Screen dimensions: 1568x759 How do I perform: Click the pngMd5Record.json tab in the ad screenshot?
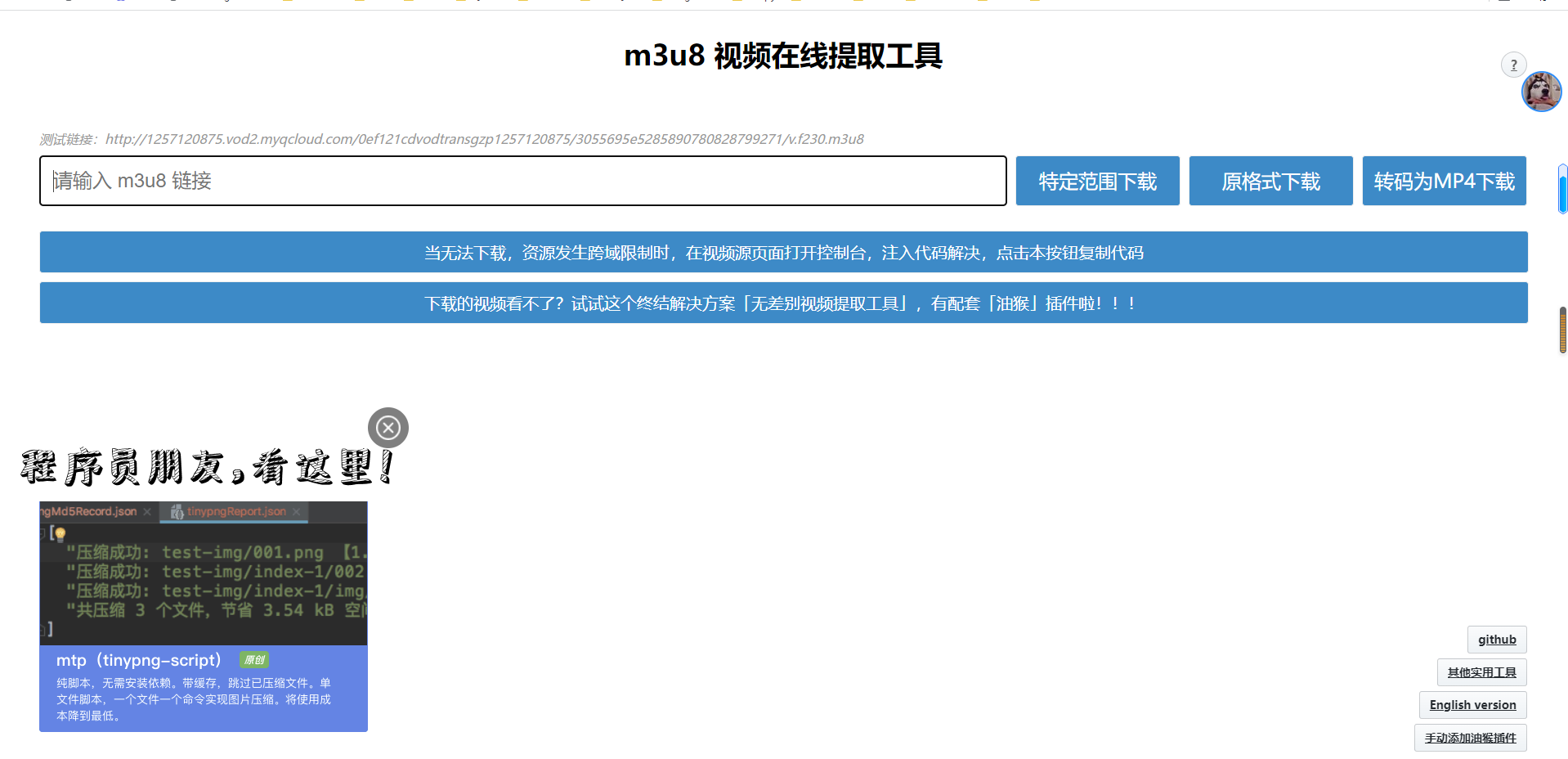(90, 511)
